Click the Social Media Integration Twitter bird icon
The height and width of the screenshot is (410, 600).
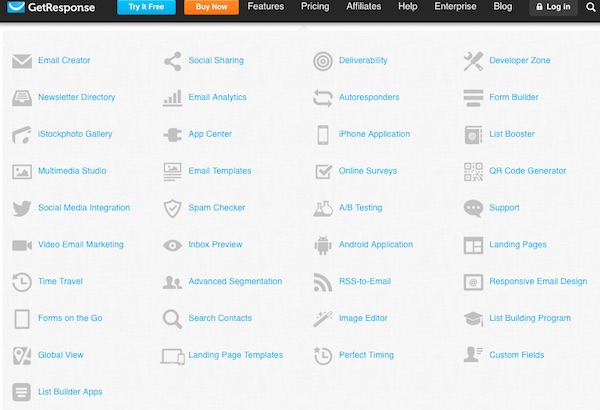[22, 208]
